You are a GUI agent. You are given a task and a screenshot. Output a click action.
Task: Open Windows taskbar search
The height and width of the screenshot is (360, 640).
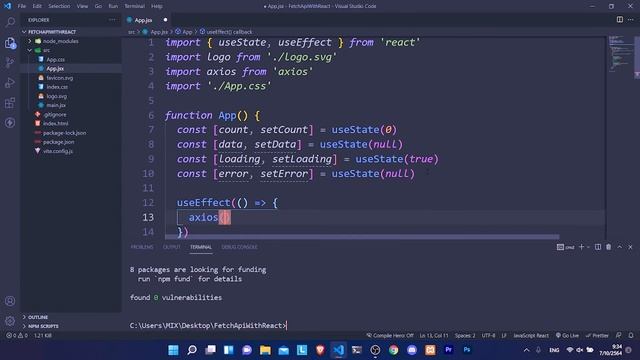pos(192,350)
